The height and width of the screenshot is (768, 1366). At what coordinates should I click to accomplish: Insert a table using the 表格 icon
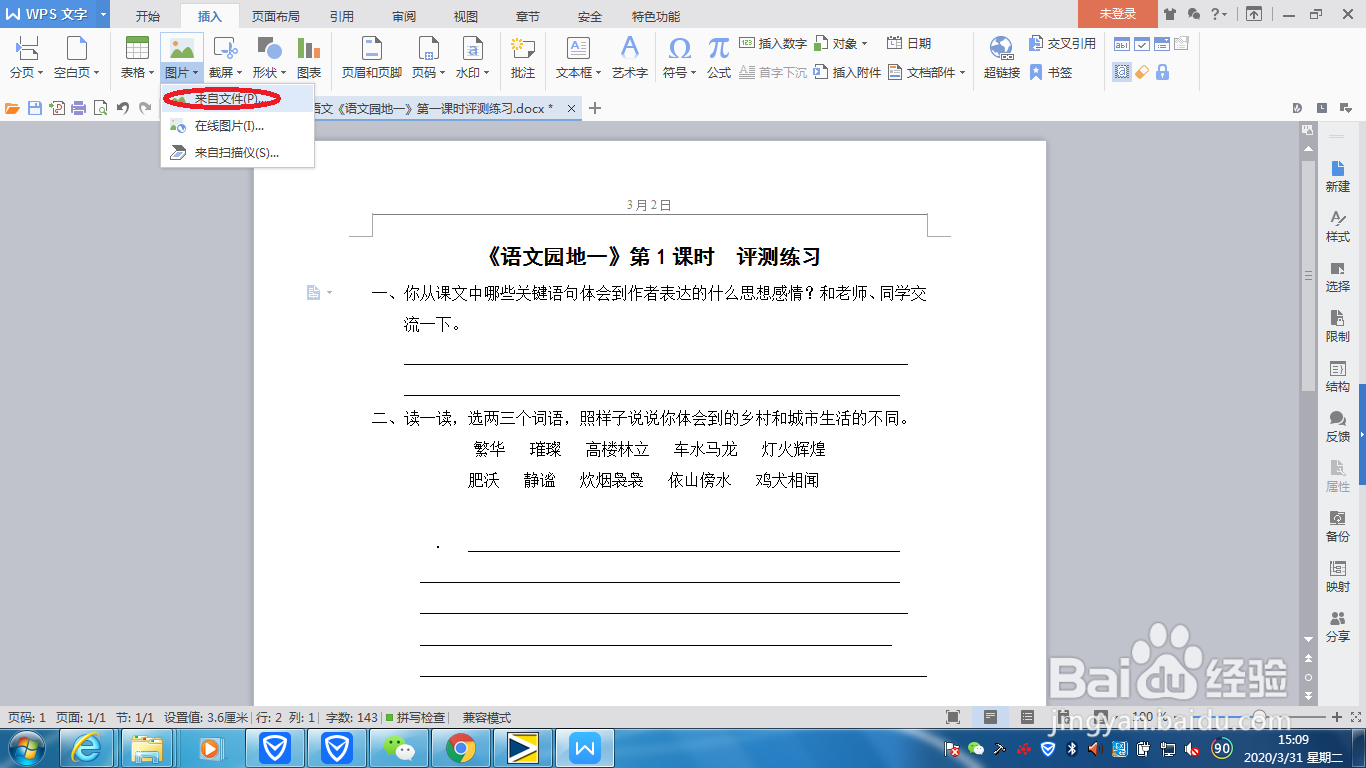pyautogui.click(x=135, y=55)
